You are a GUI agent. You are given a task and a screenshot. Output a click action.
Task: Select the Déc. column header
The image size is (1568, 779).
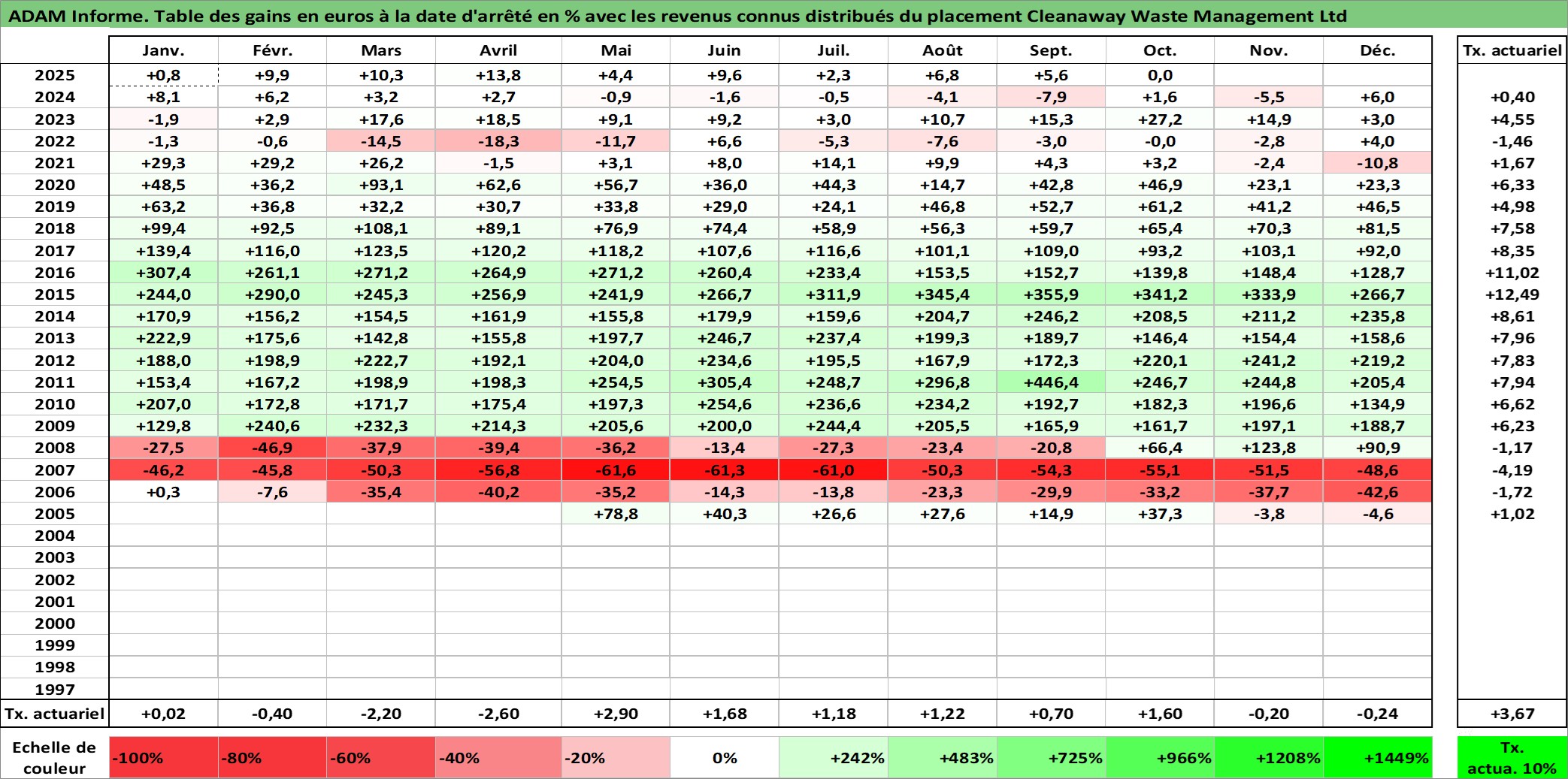(1378, 50)
